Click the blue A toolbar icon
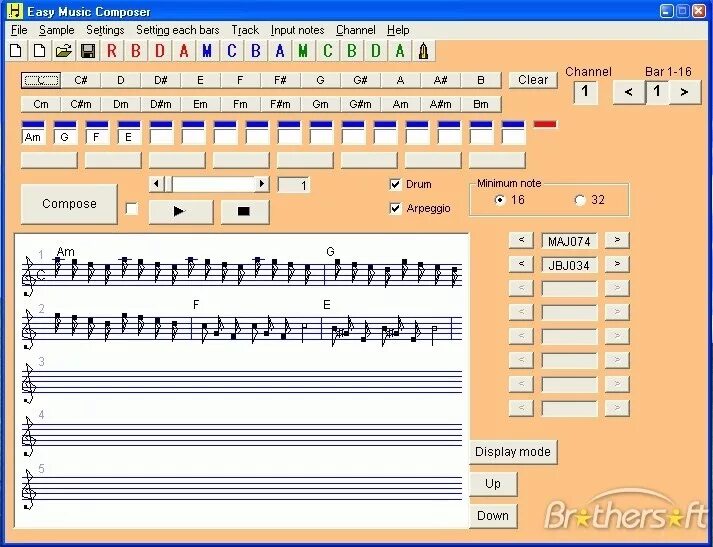This screenshot has width=713, height=547. coord(280,50)
